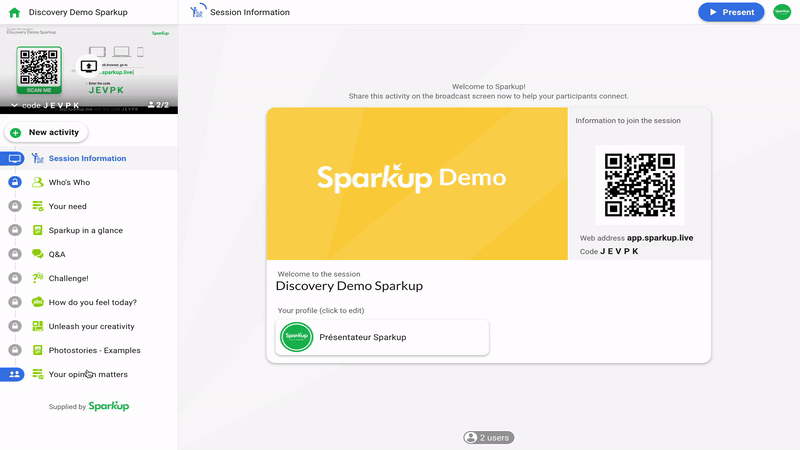Click the app.sparkup.live web address

tap(660, 238)
